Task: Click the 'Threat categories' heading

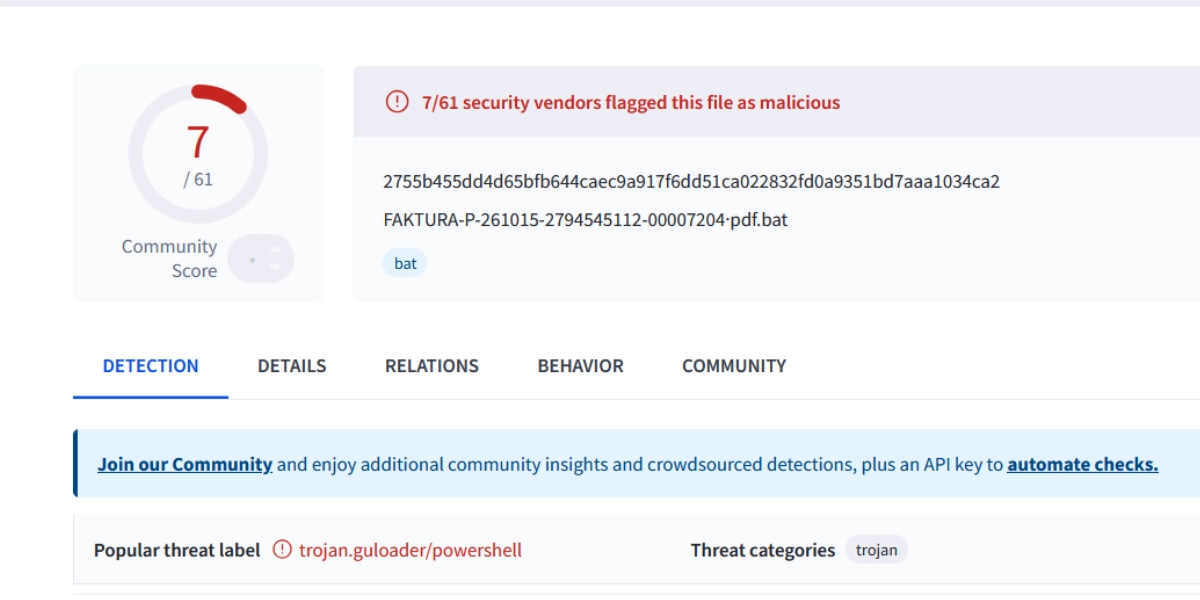Action: [x=762, y=550]
